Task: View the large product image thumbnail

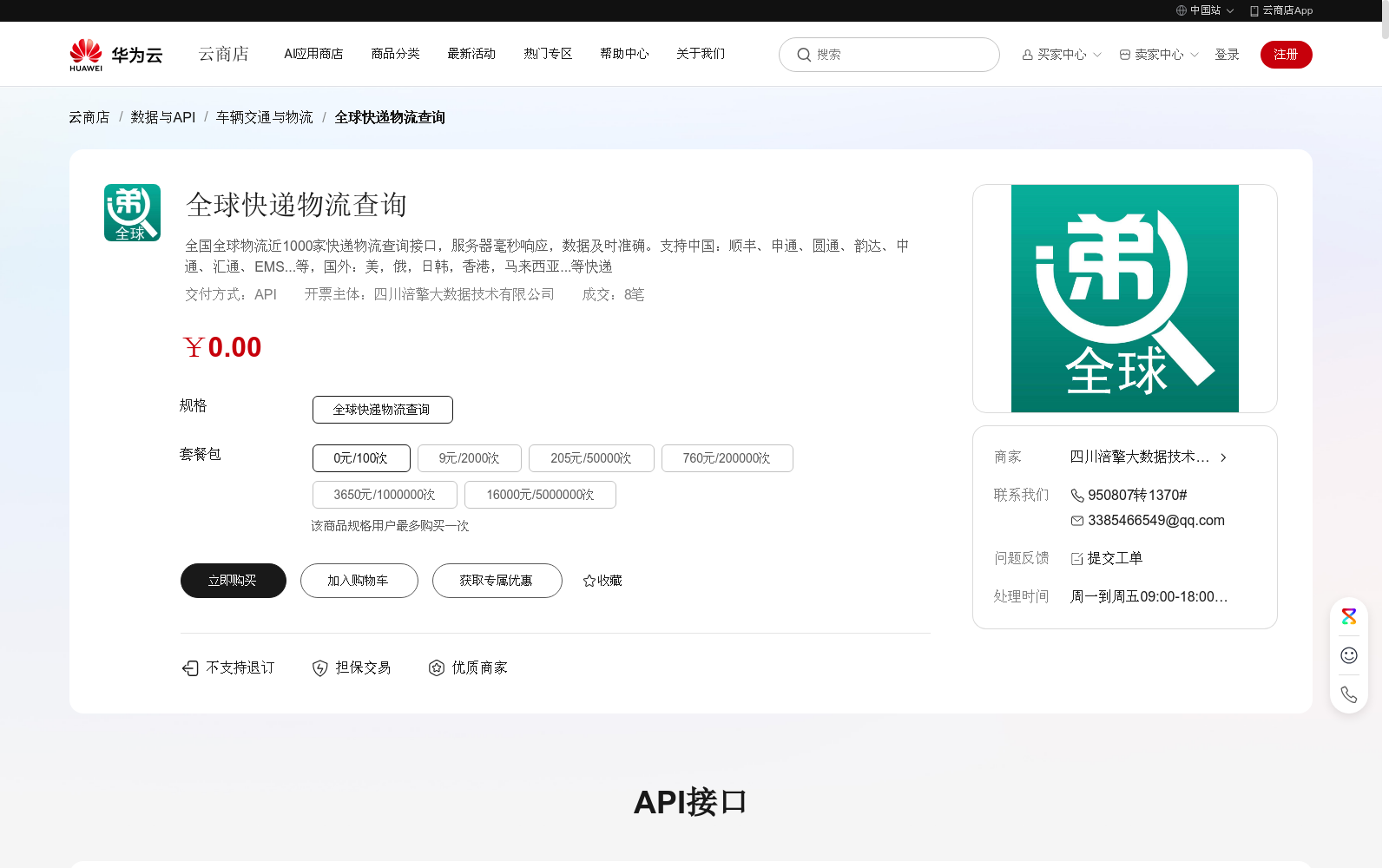Action: coord(1124,298)
